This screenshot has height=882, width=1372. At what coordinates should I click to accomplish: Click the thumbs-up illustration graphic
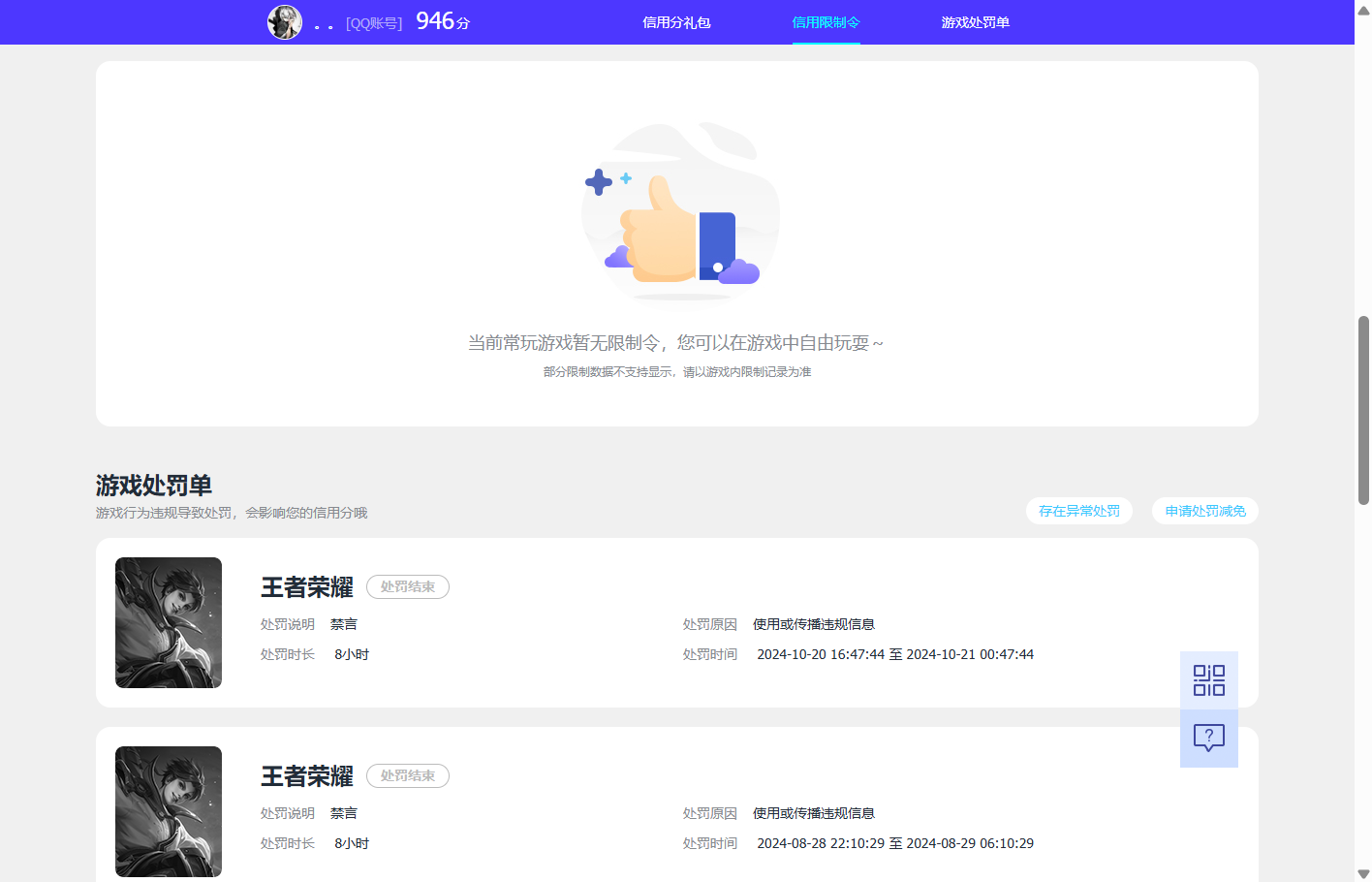coord(678,211)
